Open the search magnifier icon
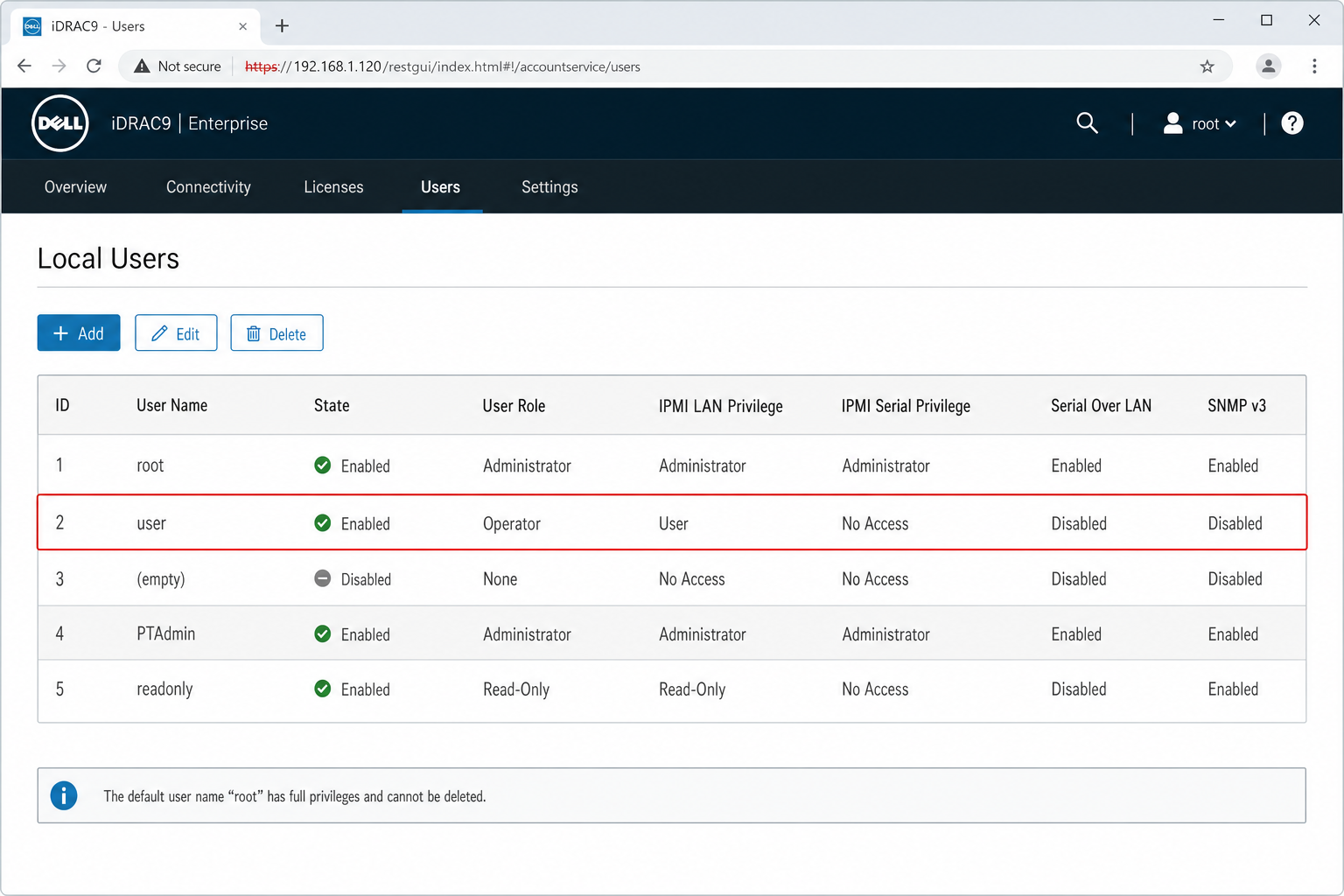This screenshot has width=1344, height=896. tap(1087, 123)
